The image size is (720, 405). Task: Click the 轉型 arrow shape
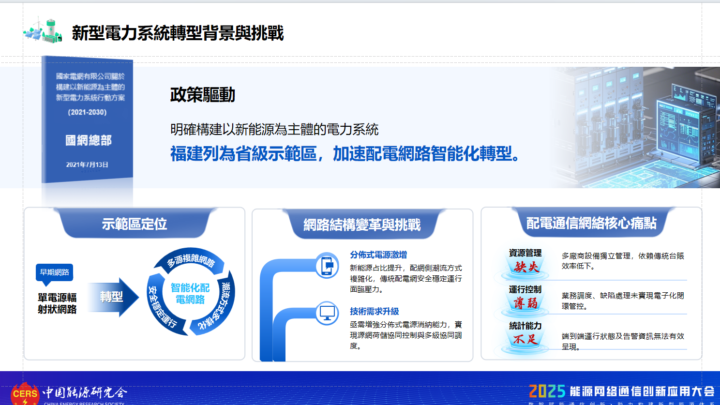click(x=112, y=297)
